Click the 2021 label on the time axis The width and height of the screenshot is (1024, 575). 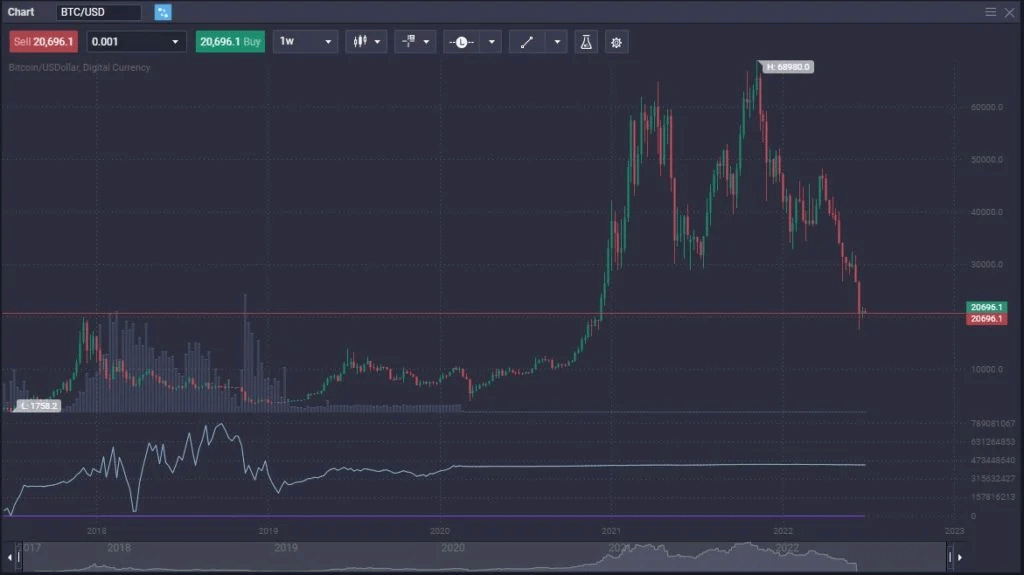click(x=611, y=531)
